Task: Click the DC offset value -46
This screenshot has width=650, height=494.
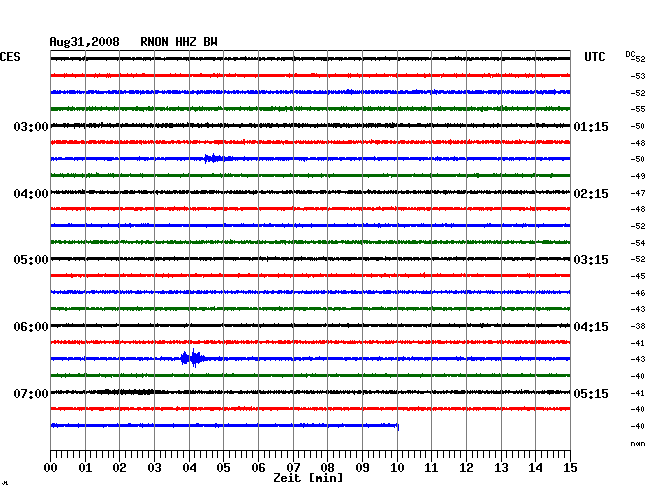Action: [638, 293]
